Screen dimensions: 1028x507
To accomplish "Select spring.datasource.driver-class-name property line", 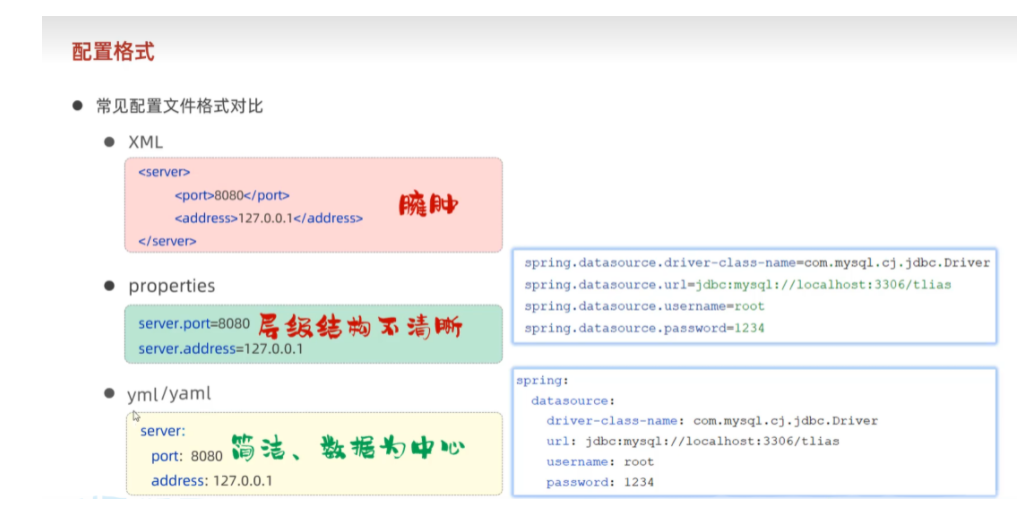I will point(757,263).
